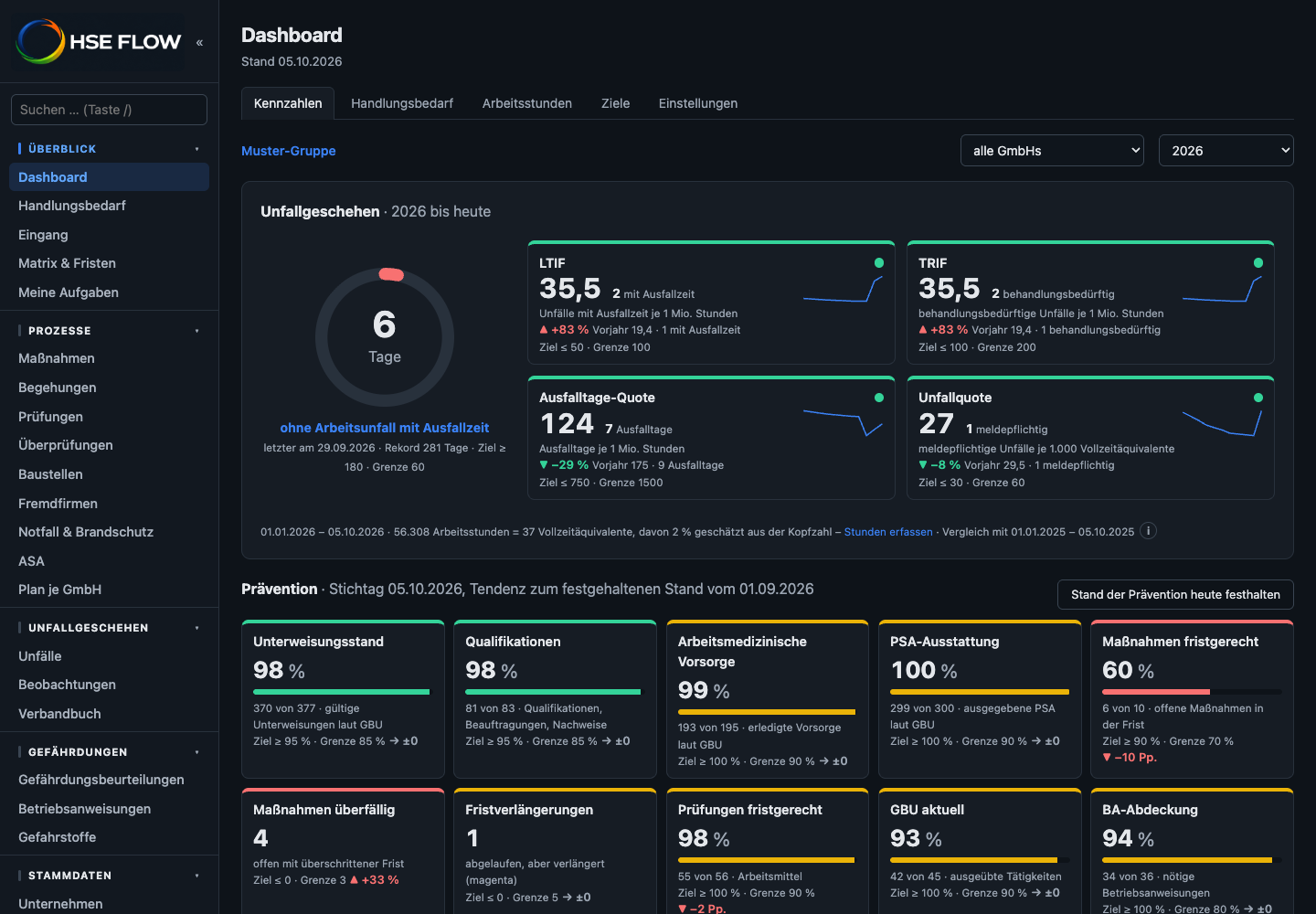
Task: Focus the Suchen search field
Action: 109,110
